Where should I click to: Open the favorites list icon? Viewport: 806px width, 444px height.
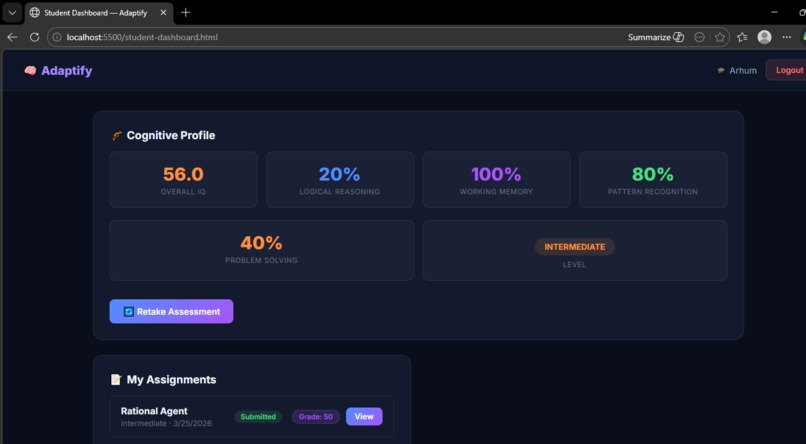tap(742, 37)
